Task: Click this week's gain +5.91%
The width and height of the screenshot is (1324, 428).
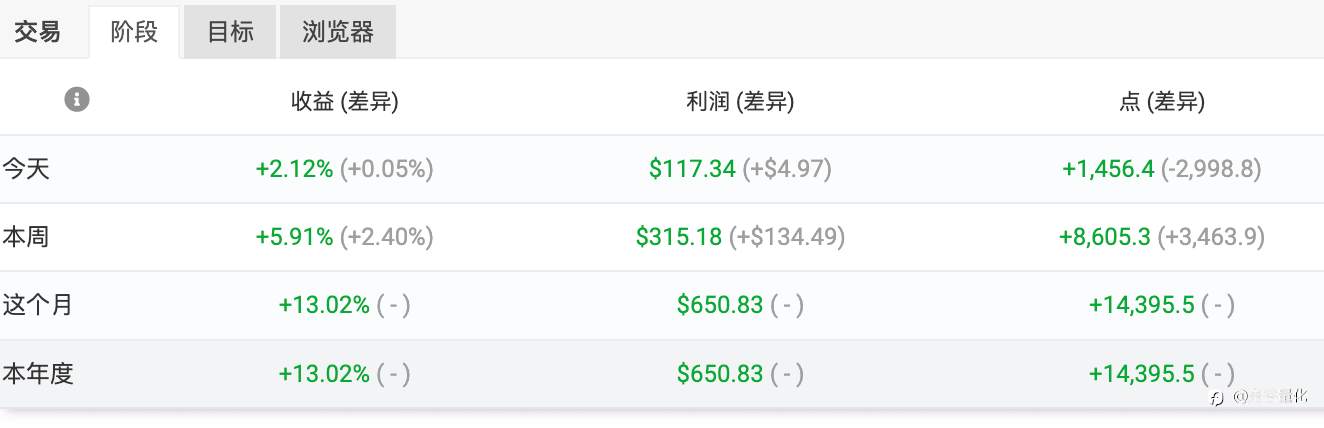Action: point(294,237)
